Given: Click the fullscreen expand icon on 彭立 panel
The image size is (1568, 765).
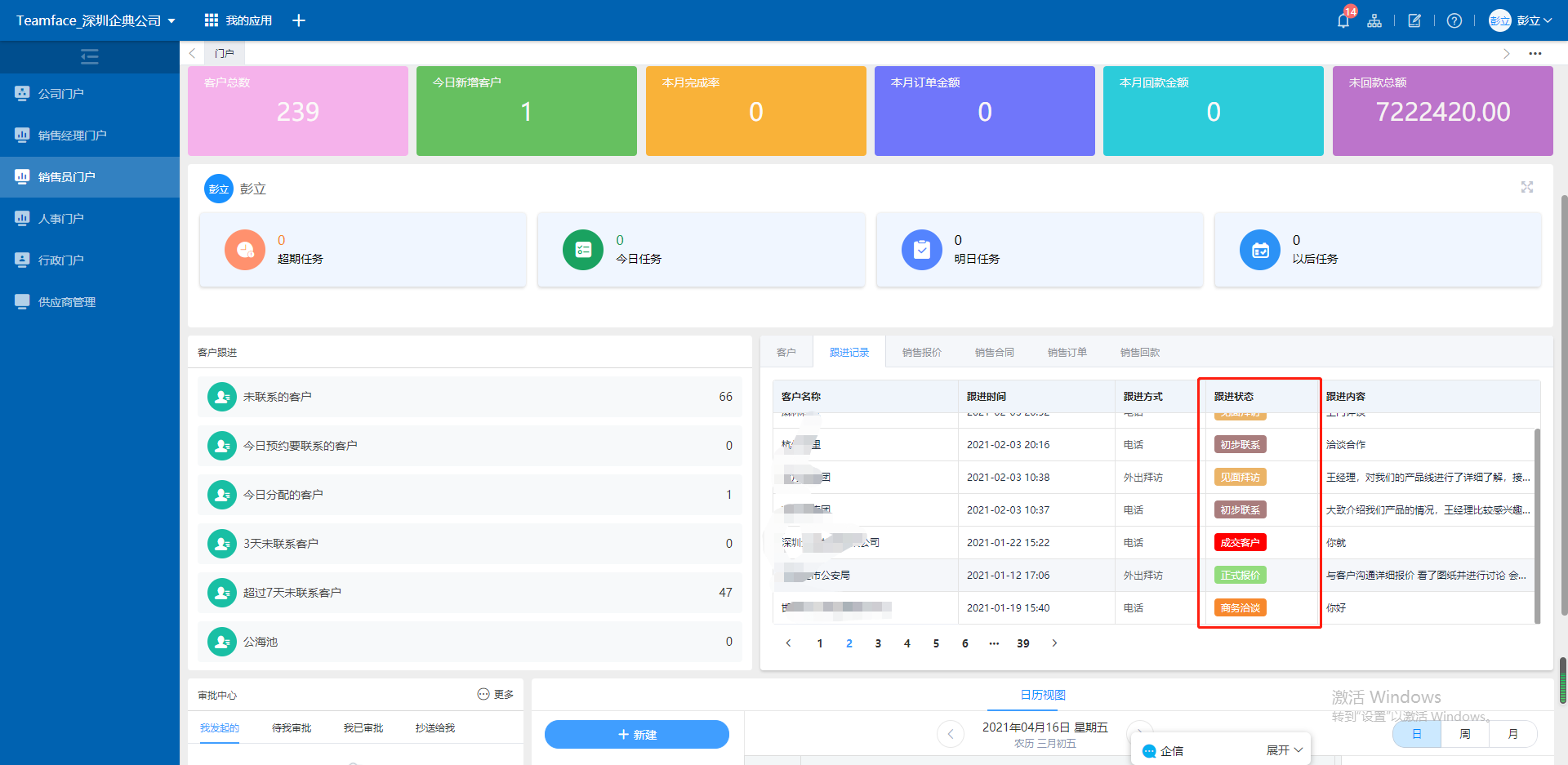Looking at the screenshot, I should pos(1527,187).
